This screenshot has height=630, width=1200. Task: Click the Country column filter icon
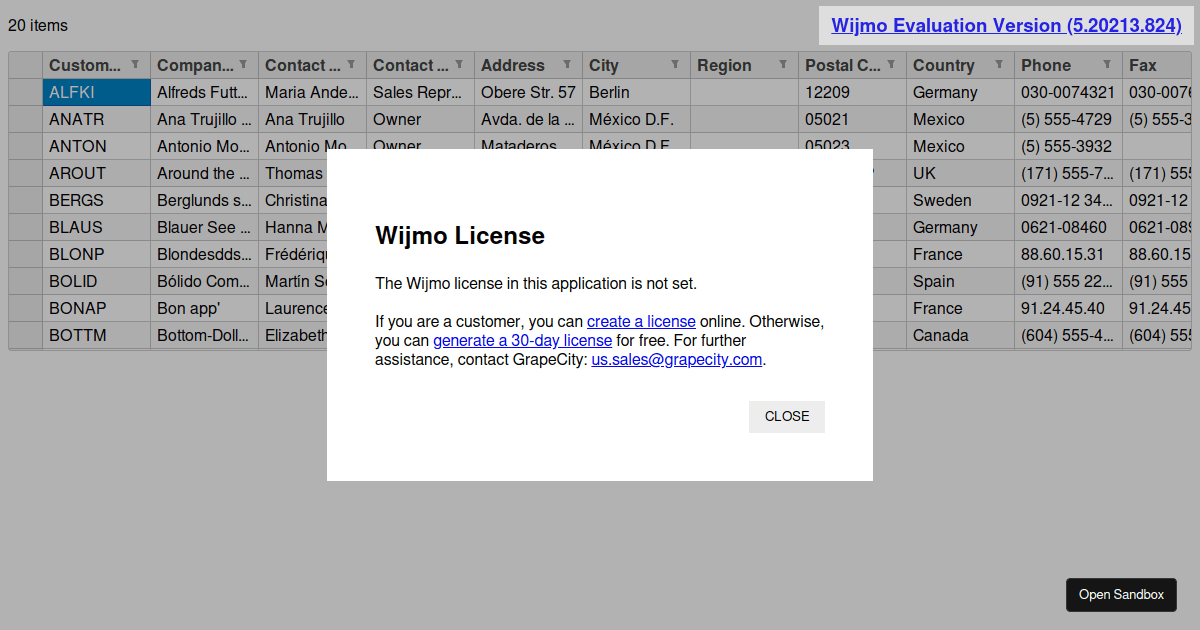coord(999,64)
